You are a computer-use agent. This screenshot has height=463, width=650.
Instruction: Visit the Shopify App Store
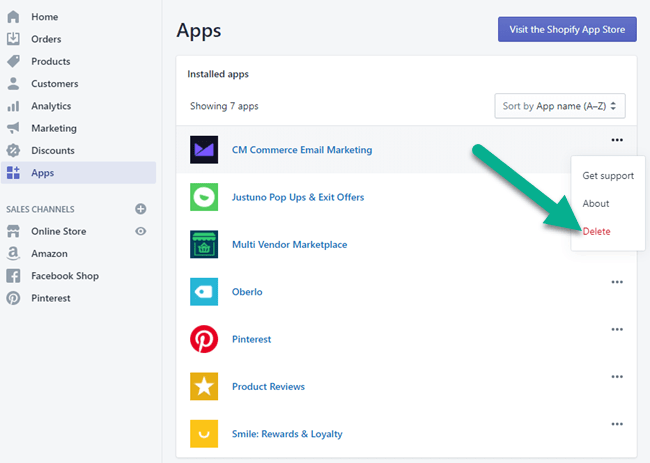pos(567,29)
